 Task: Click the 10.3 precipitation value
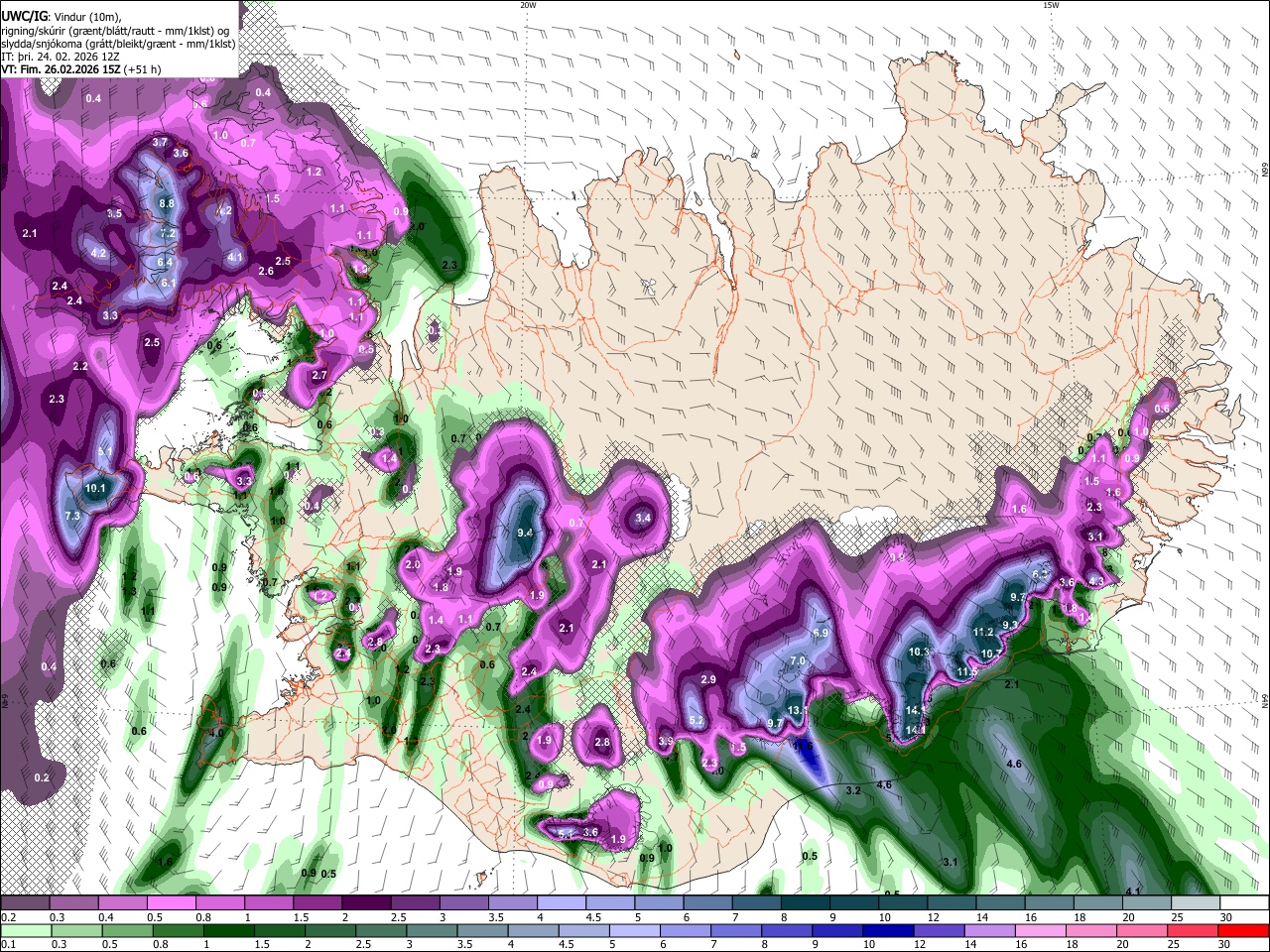920,653
